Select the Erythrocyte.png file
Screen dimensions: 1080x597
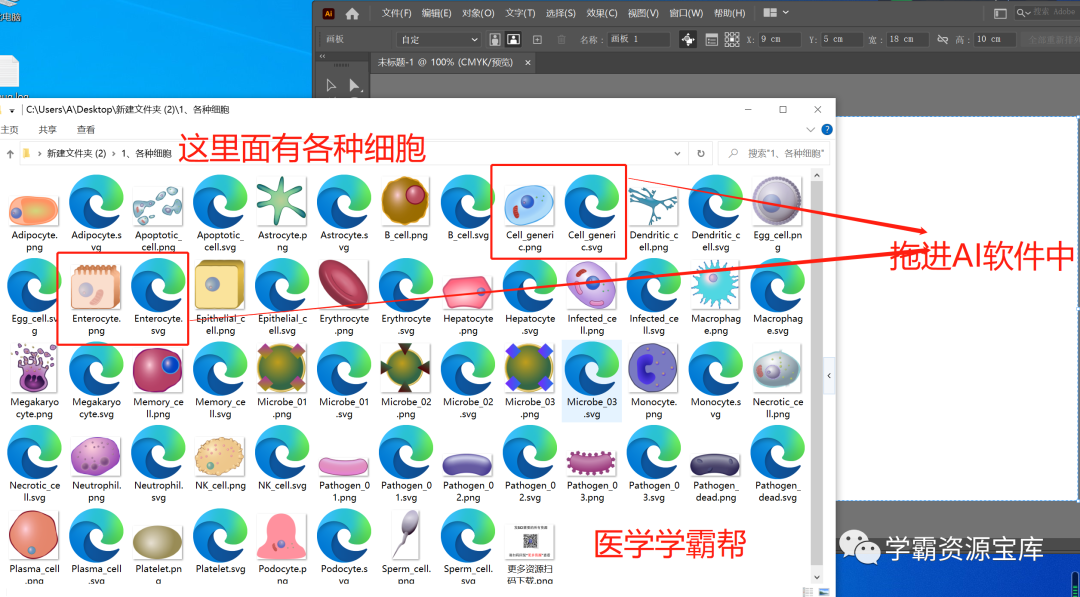(x=344, y=298)
